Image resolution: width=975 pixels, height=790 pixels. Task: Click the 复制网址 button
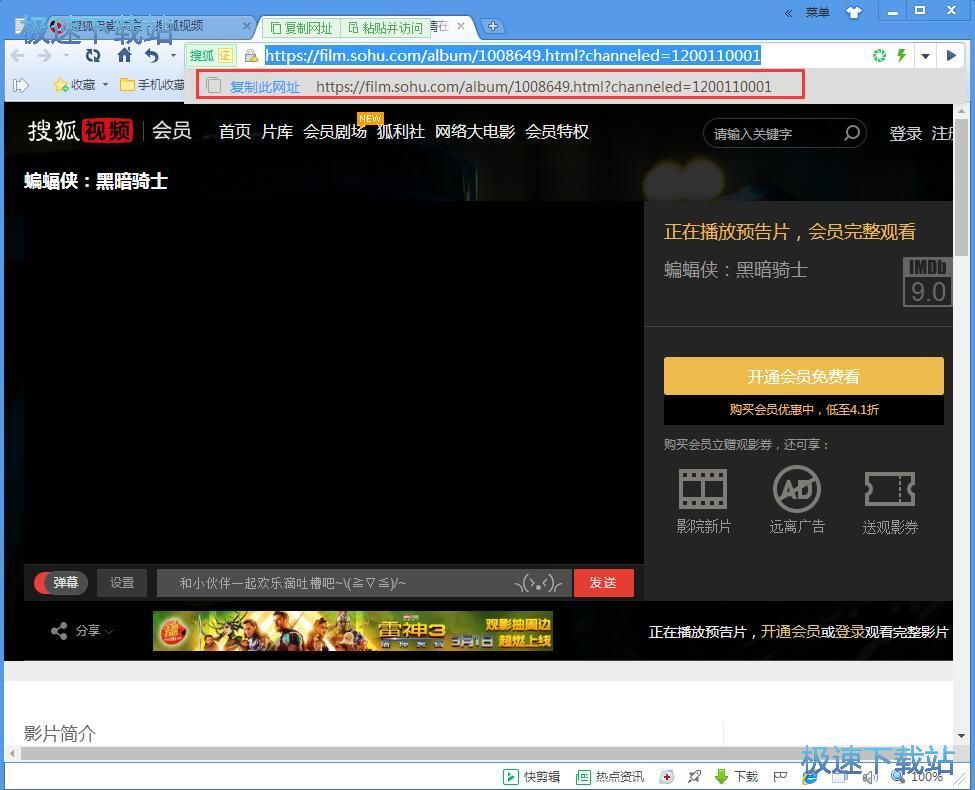tap(302, 28)
